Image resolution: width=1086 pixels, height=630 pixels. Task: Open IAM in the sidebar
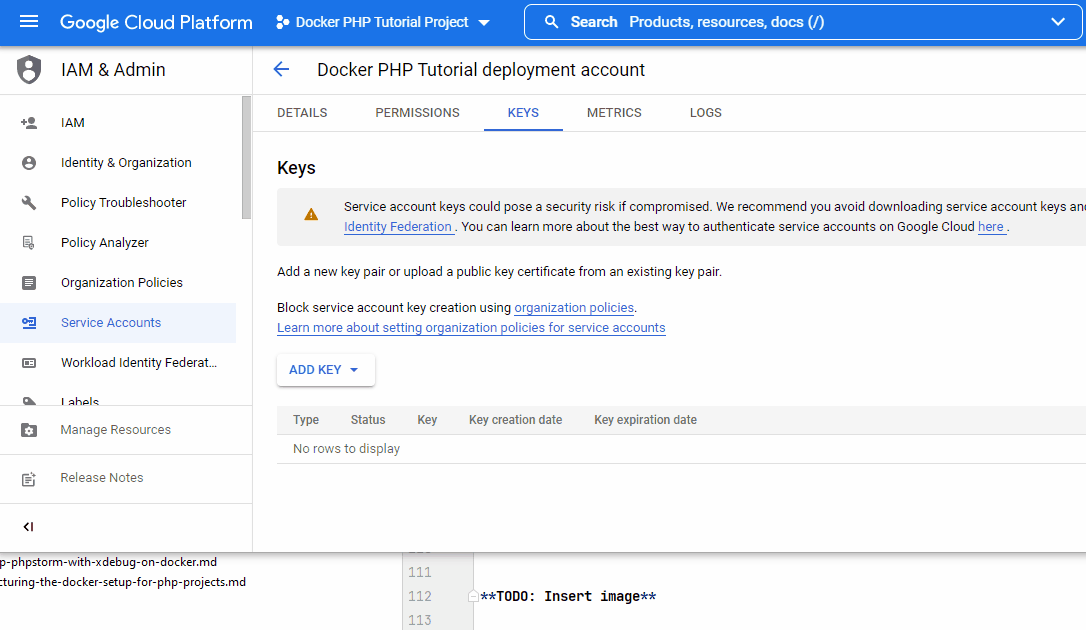[73, 123]
